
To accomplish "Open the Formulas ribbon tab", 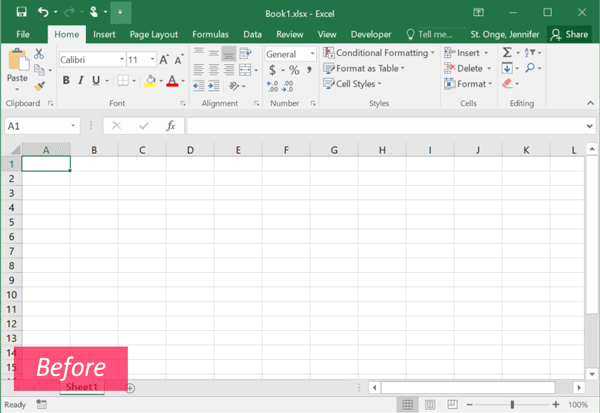I will (209, 34).
